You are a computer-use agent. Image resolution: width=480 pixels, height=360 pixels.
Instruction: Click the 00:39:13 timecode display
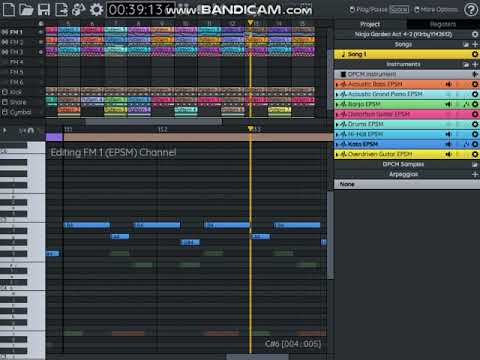click(140, 10)
